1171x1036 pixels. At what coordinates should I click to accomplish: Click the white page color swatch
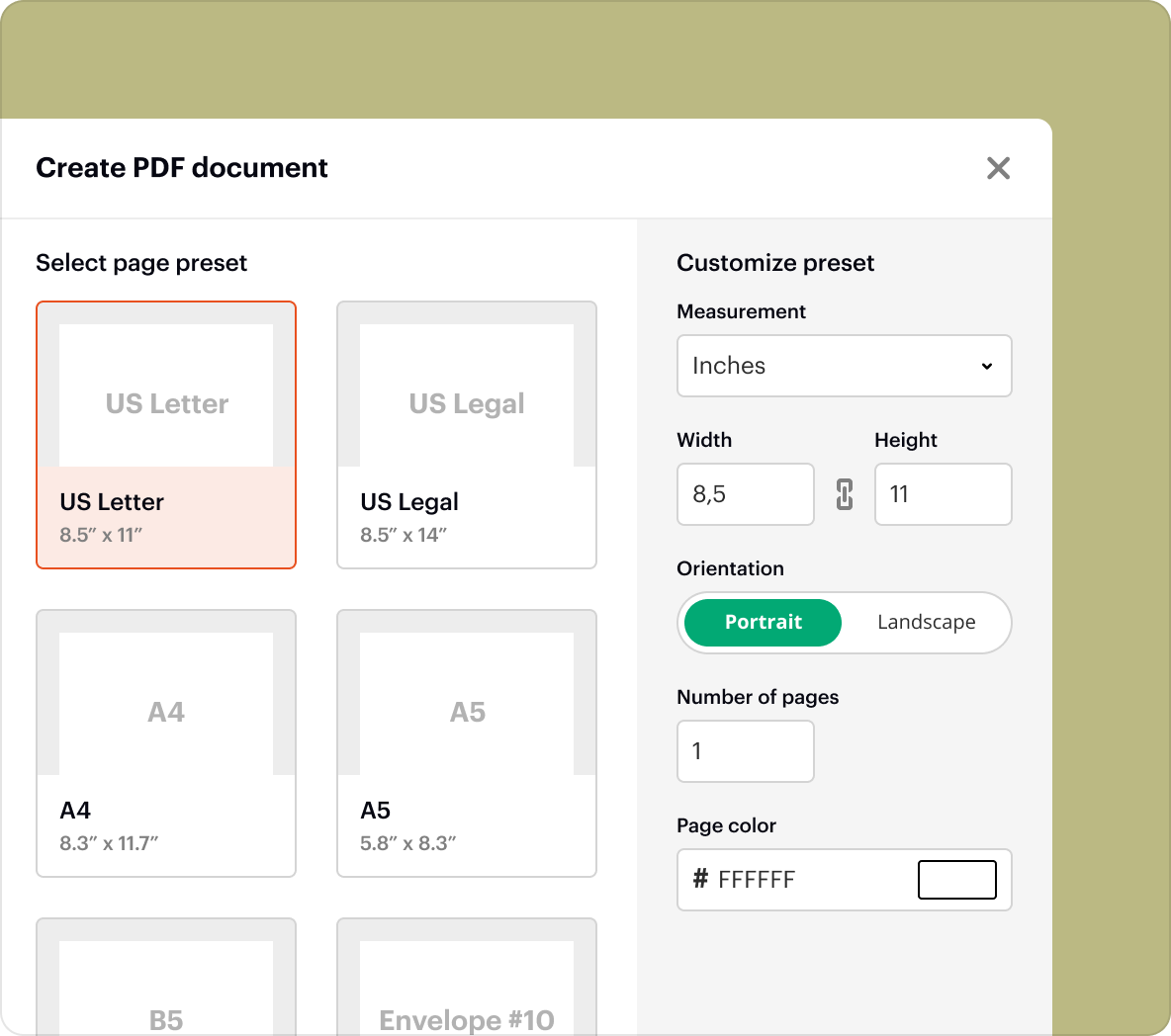tap(957, 880)
